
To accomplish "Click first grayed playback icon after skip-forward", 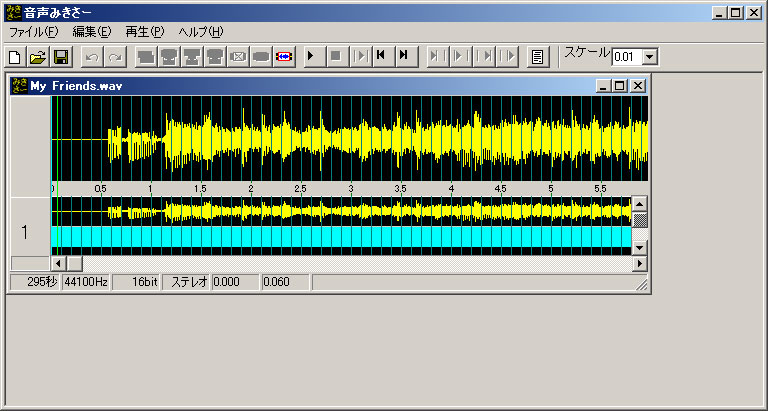I will coord(437,57).
